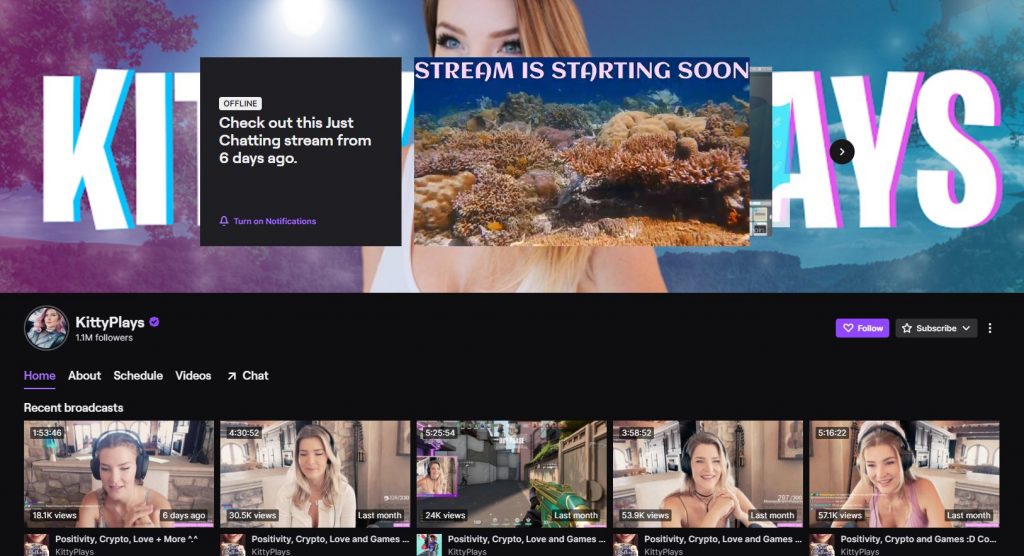Open the 1:53:46 broadcast thumbnail
The width and height of the screenshot is (1024, 556).
[119, 474]
